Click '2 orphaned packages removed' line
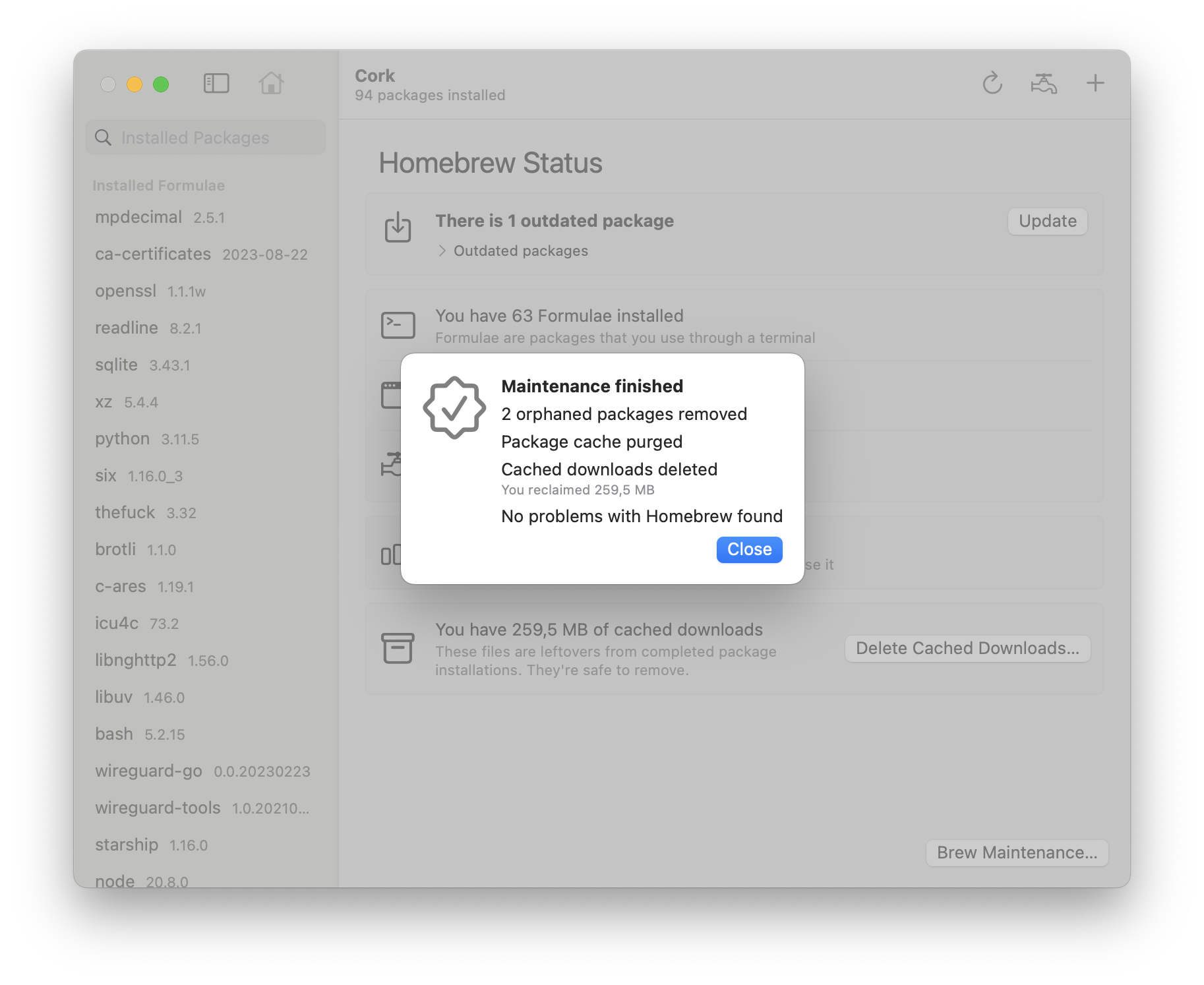 (624, 414)
